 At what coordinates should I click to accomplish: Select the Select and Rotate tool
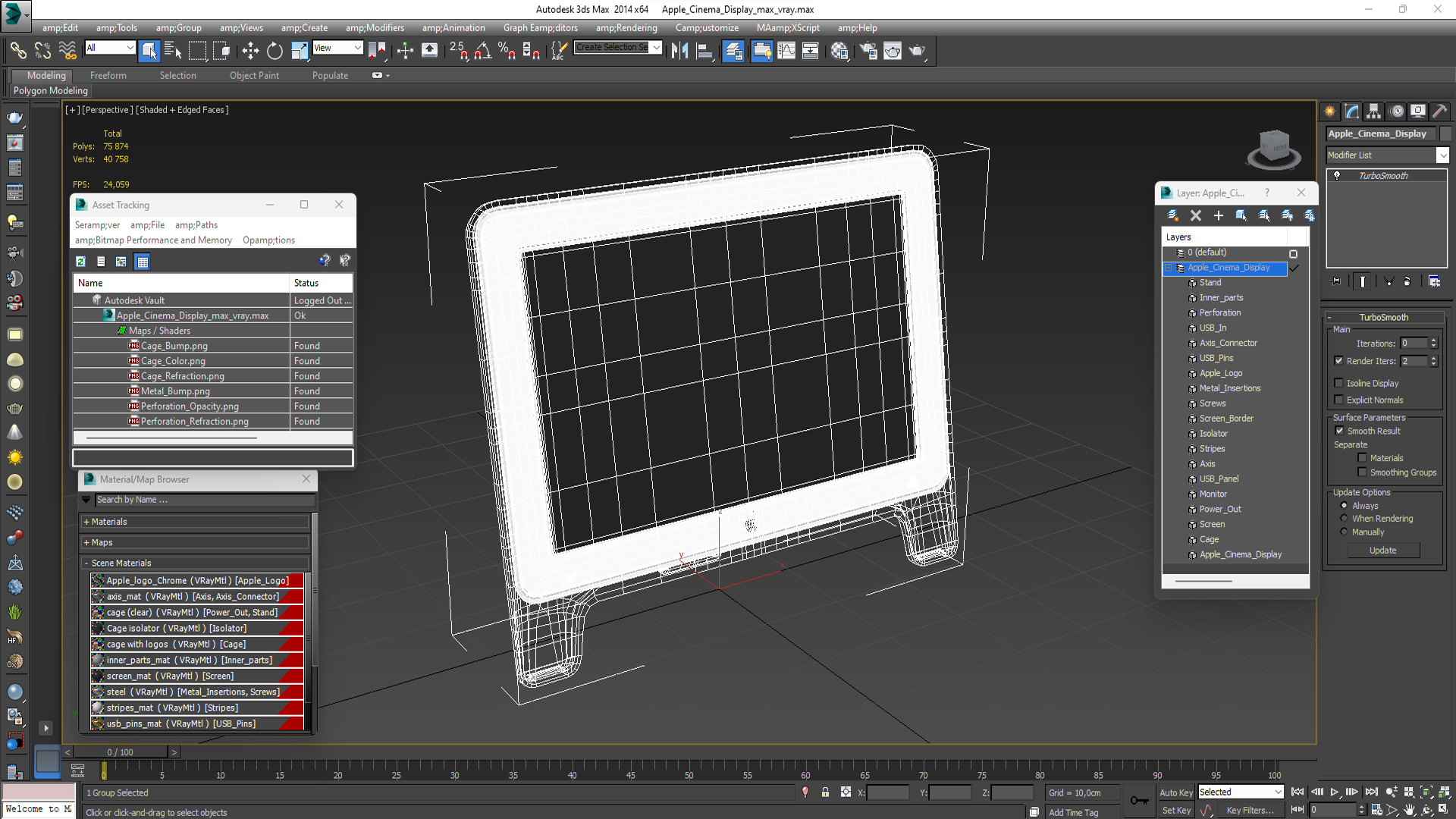(x=275, y=51)
